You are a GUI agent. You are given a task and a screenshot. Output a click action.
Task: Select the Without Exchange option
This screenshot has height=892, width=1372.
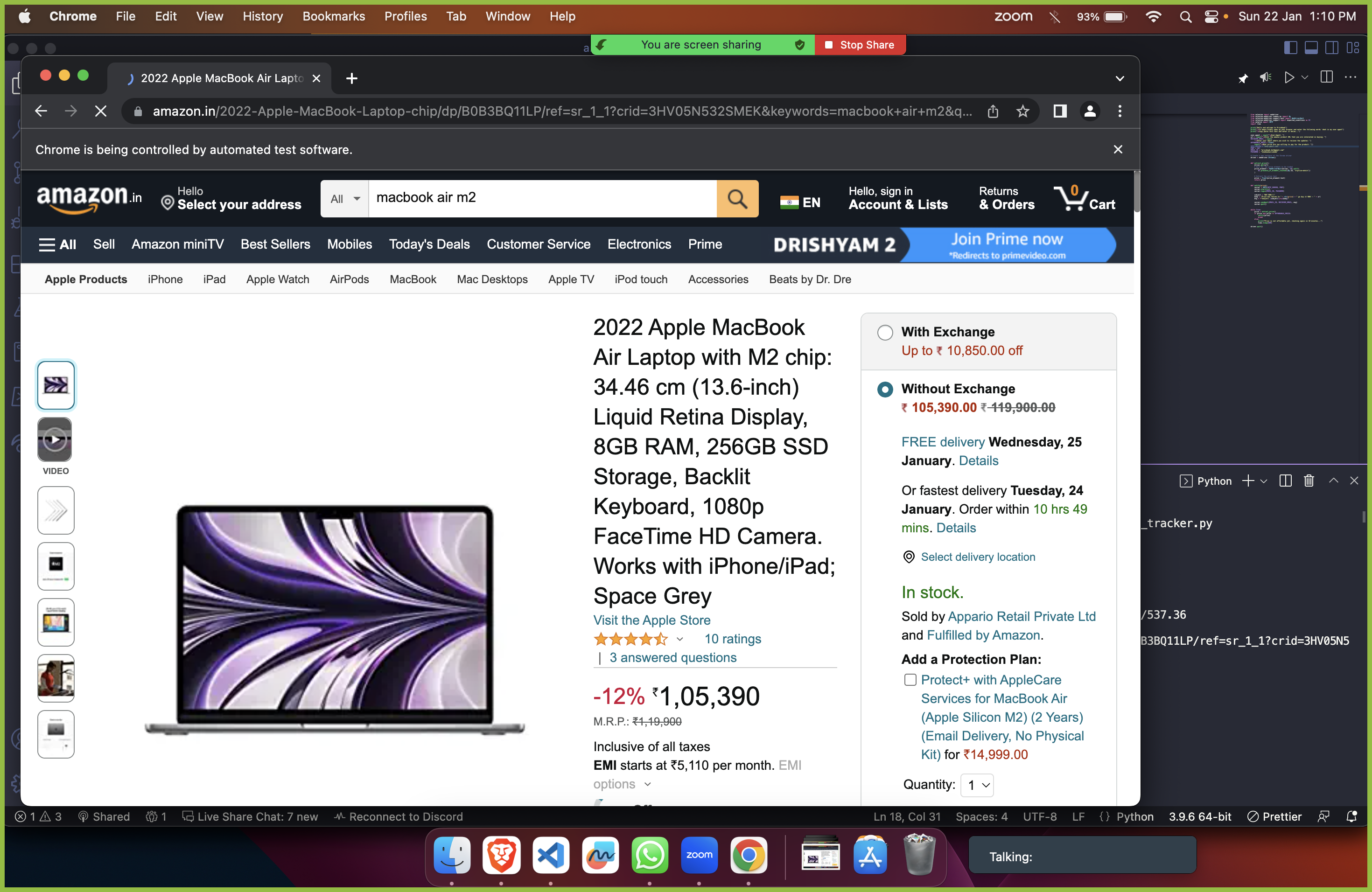coord(885,390)
